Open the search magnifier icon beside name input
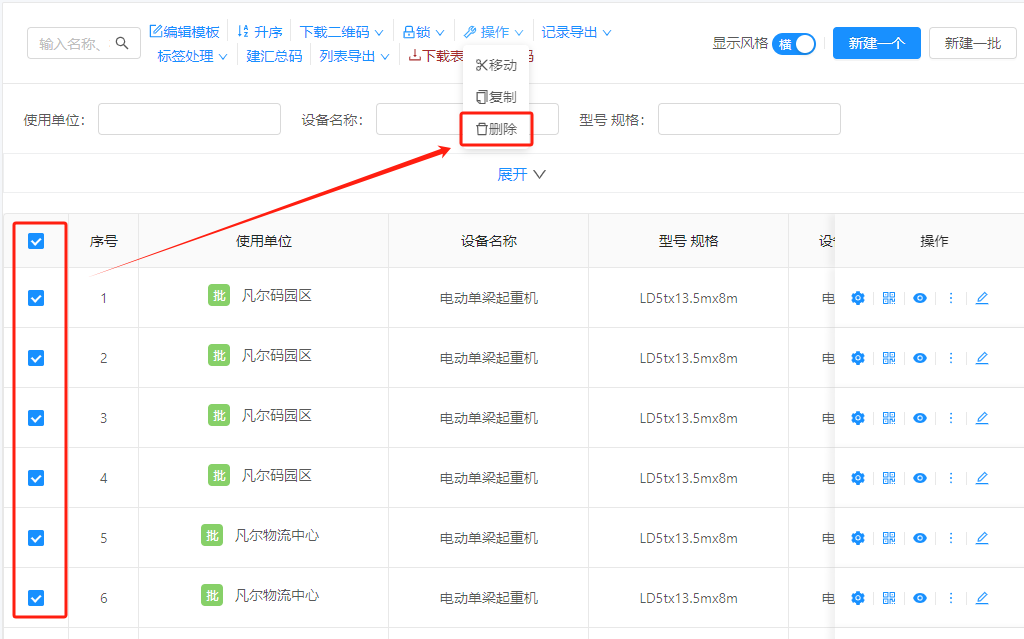Viewport: 1024px width, 639px height. [x=122, y=43]
